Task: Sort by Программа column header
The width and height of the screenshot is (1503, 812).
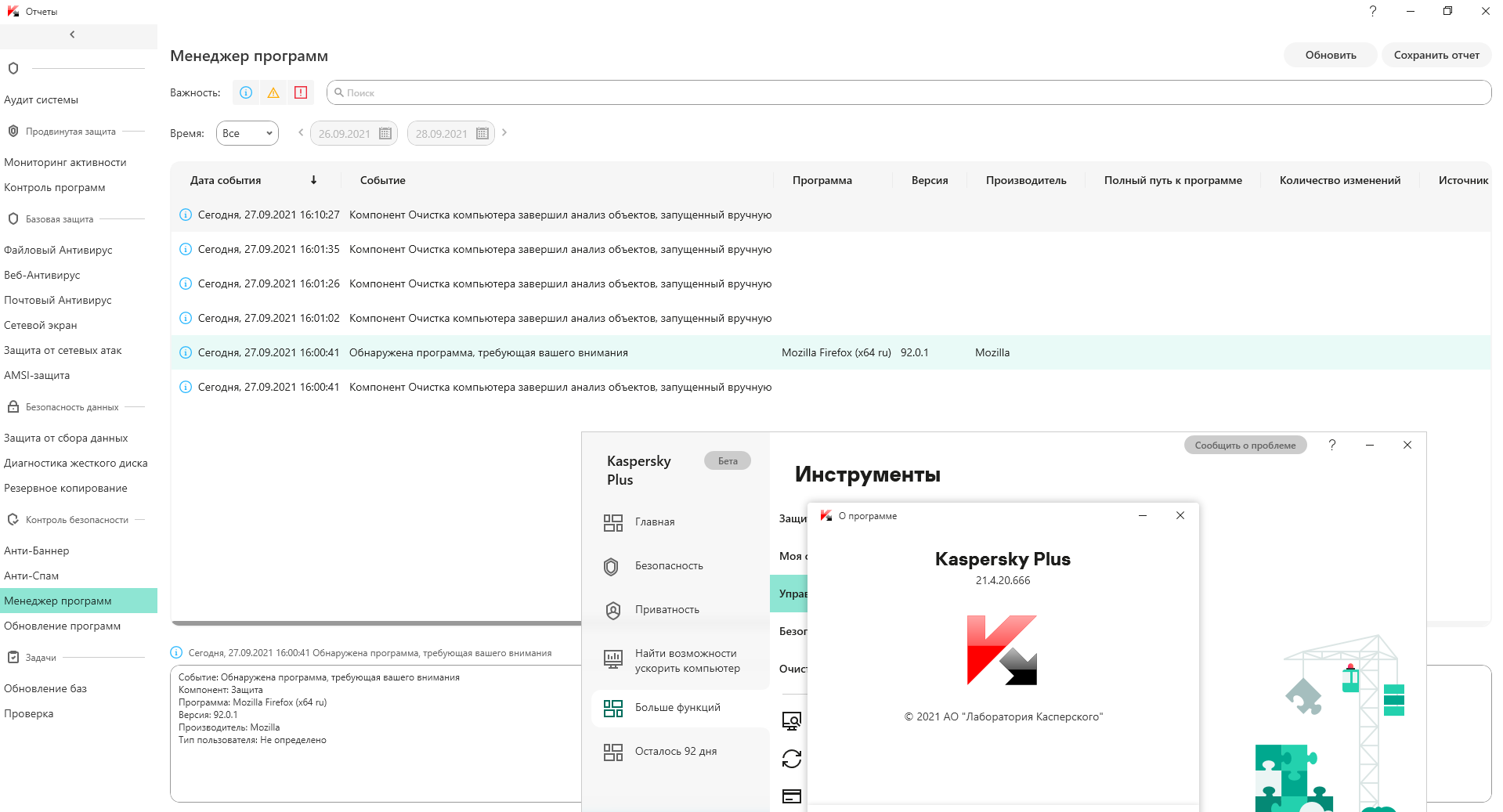Action: [822, 180]
